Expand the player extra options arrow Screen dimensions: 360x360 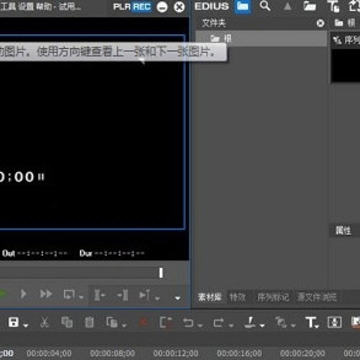[178, 298]
